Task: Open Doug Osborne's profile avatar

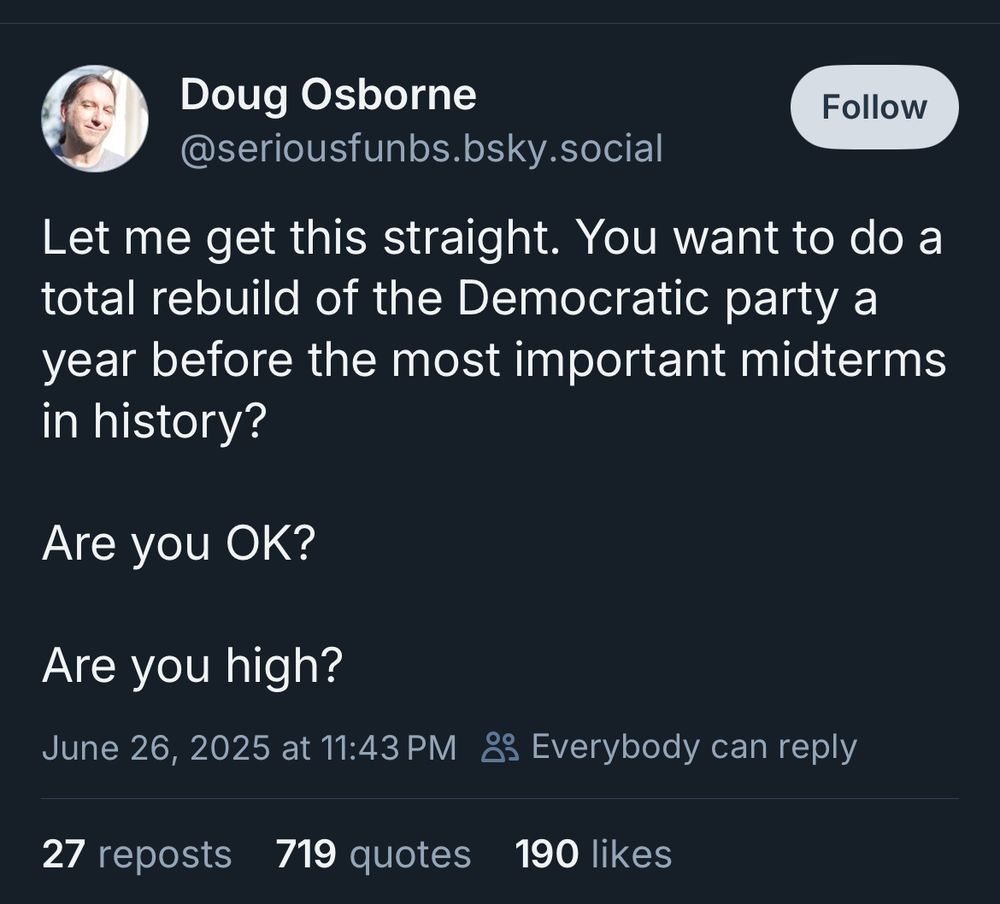Action: tap(95, 119)
